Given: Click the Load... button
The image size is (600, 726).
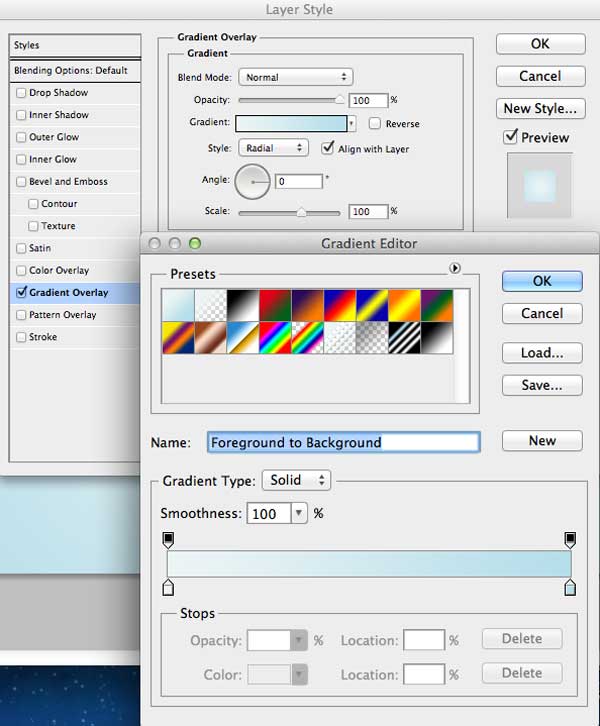Looking at the screenshot, I should click(542, 353).
